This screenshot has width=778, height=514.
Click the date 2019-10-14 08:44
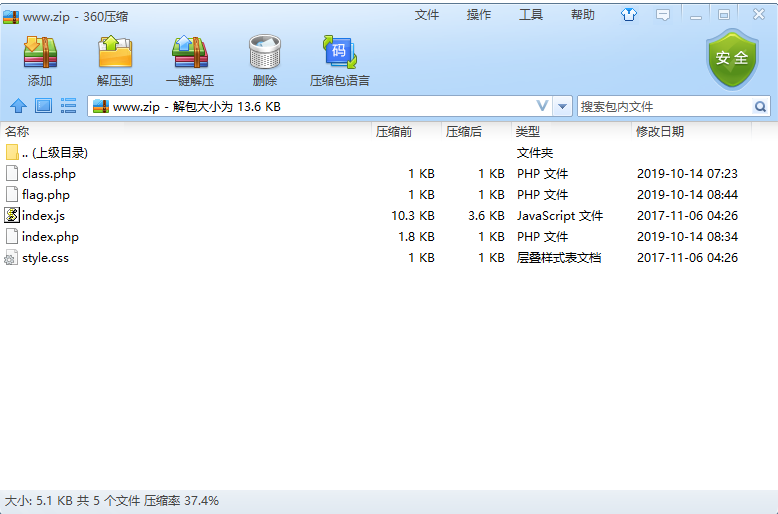pyautogui.click(x=687, y=194)
